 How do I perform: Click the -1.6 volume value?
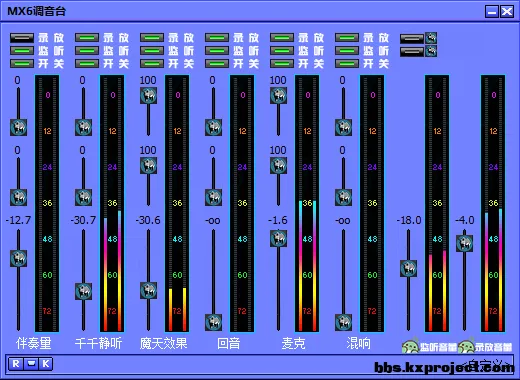278,220
